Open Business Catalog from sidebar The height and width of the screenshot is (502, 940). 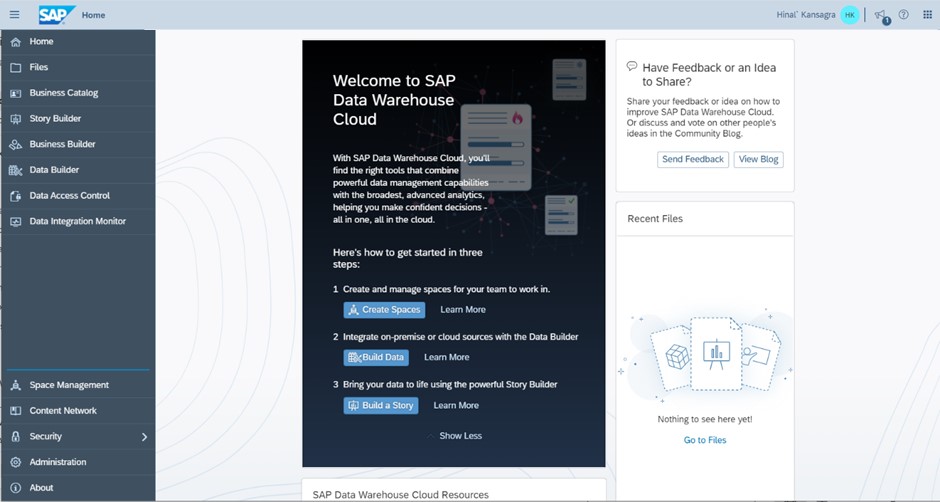[x=63, y=93]
